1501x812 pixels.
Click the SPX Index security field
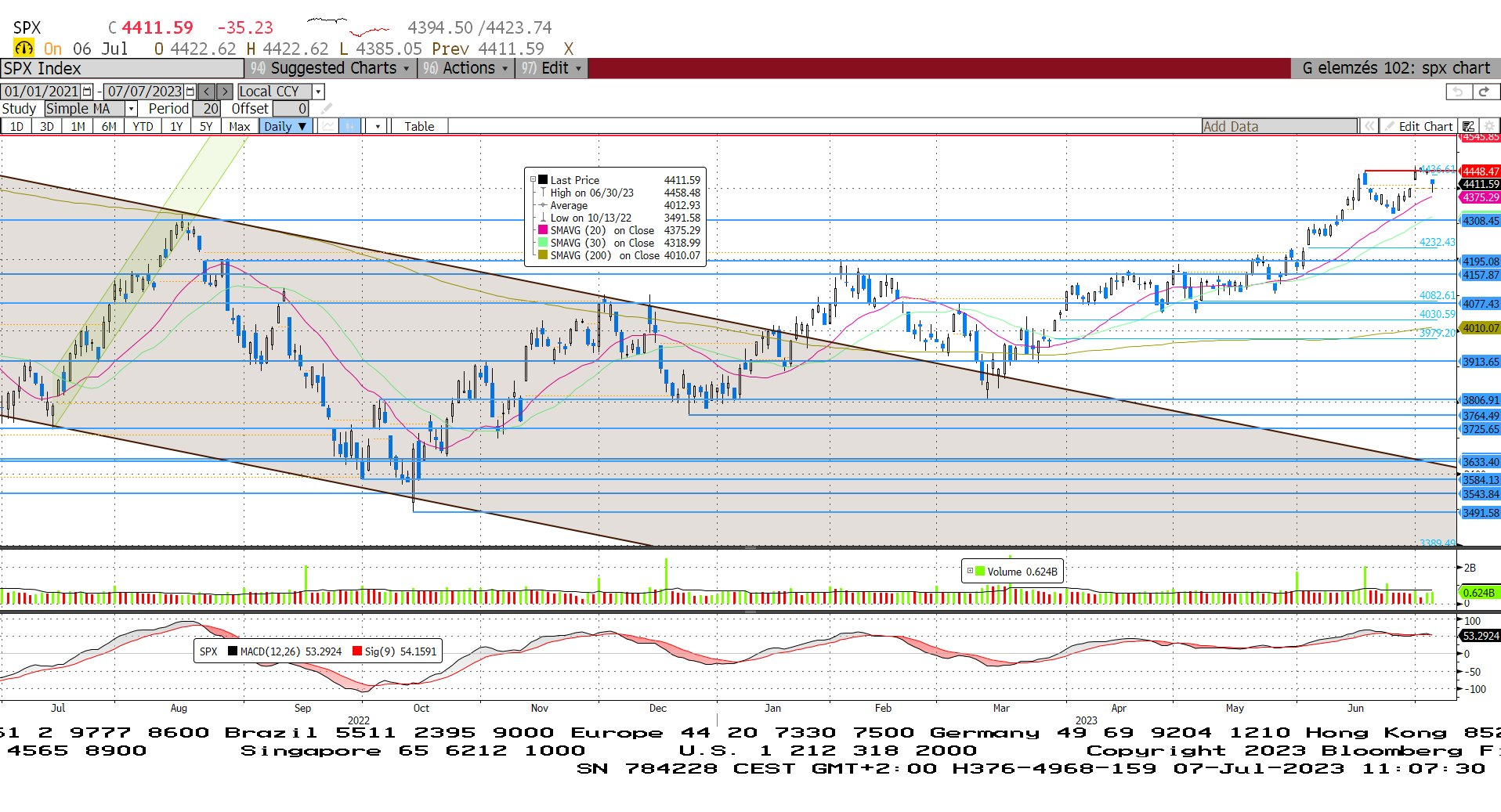pyautogui.click(x=121, y=68)
